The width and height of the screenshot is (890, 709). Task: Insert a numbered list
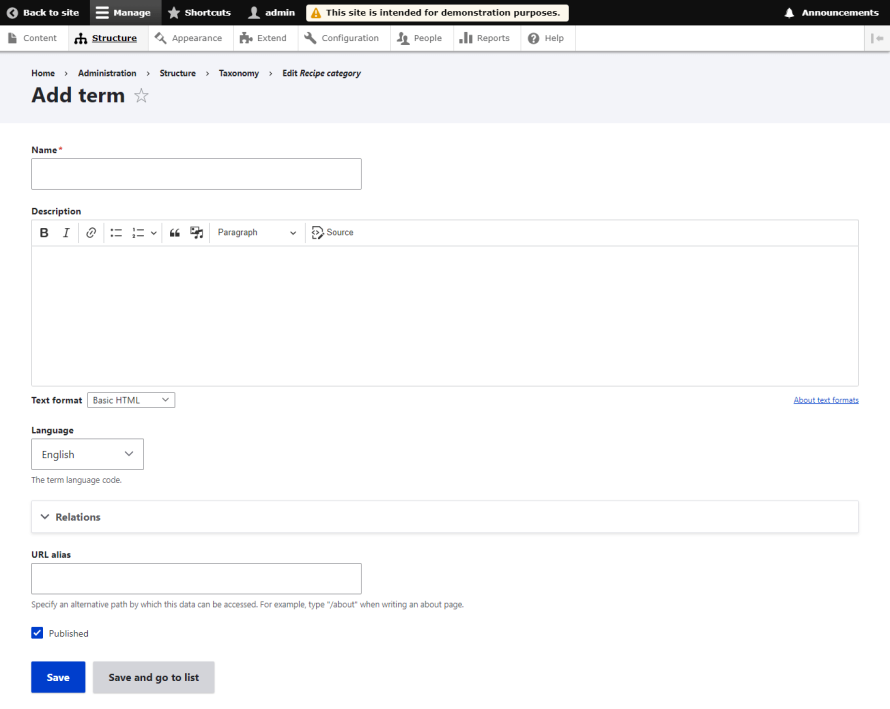pyautogui.click(x=138, y=233)
